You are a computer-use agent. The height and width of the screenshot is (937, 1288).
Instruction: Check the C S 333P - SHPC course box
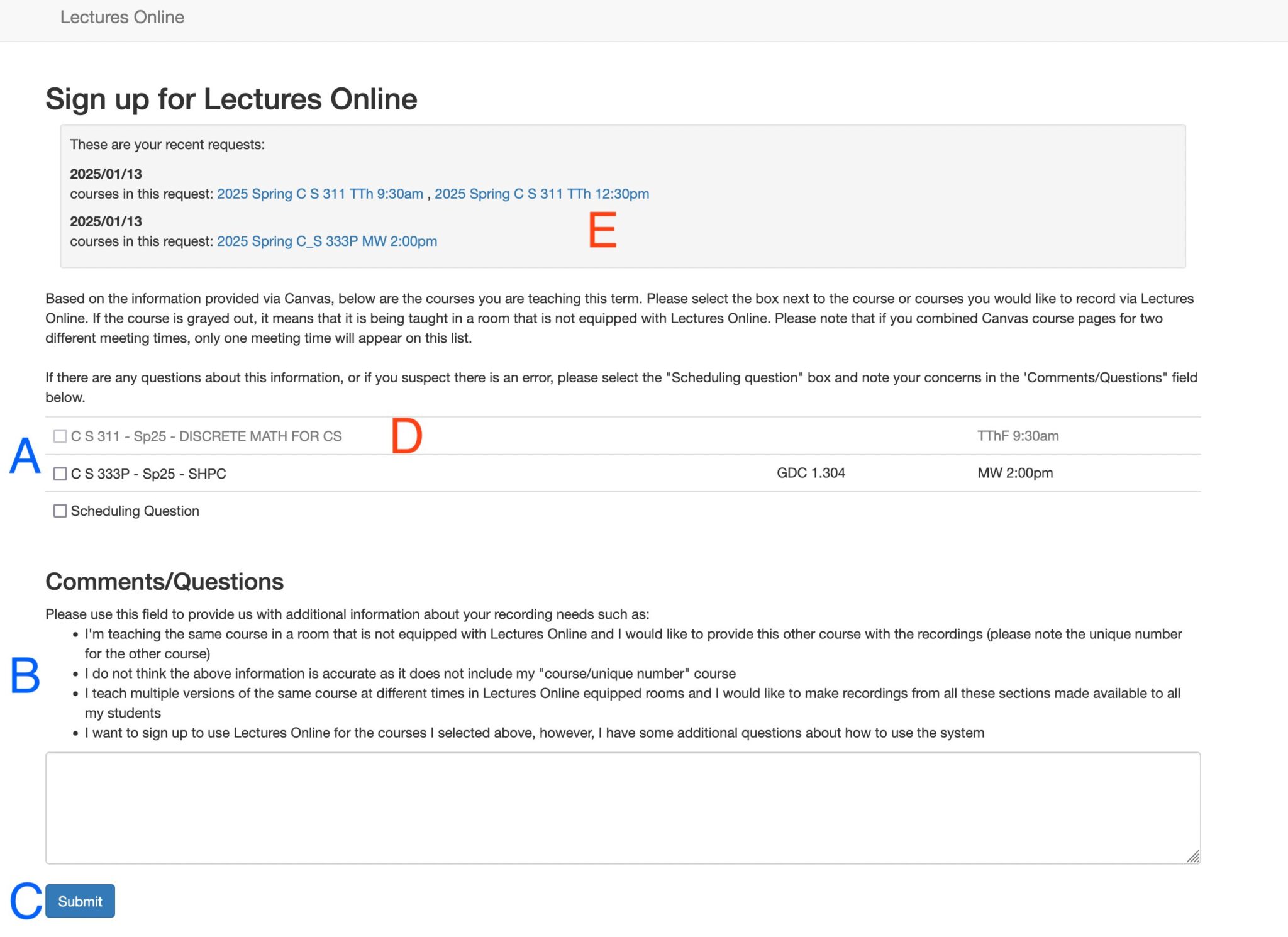pyautogui.click(x=60, y=473)
